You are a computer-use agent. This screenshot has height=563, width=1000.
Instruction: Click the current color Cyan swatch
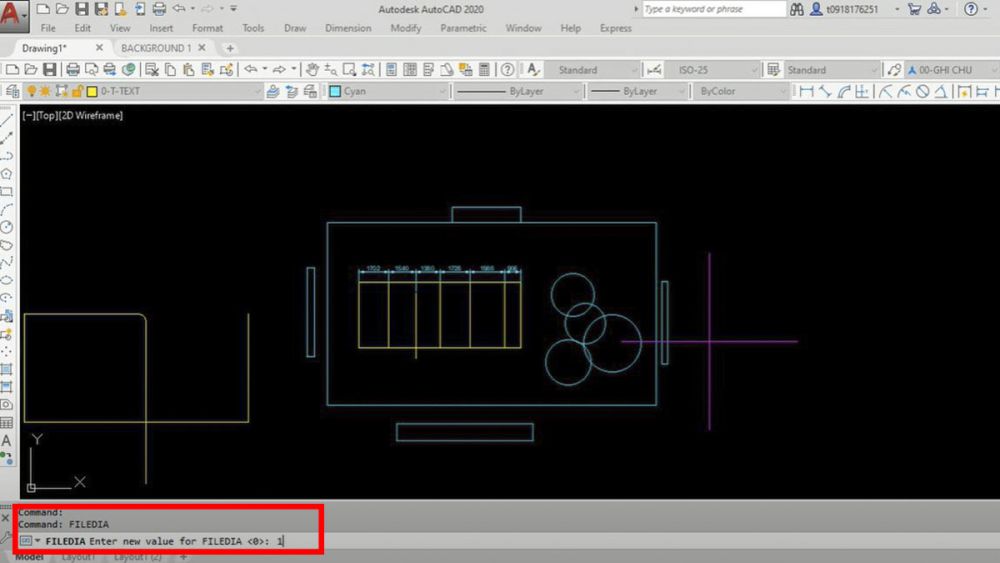335,91
